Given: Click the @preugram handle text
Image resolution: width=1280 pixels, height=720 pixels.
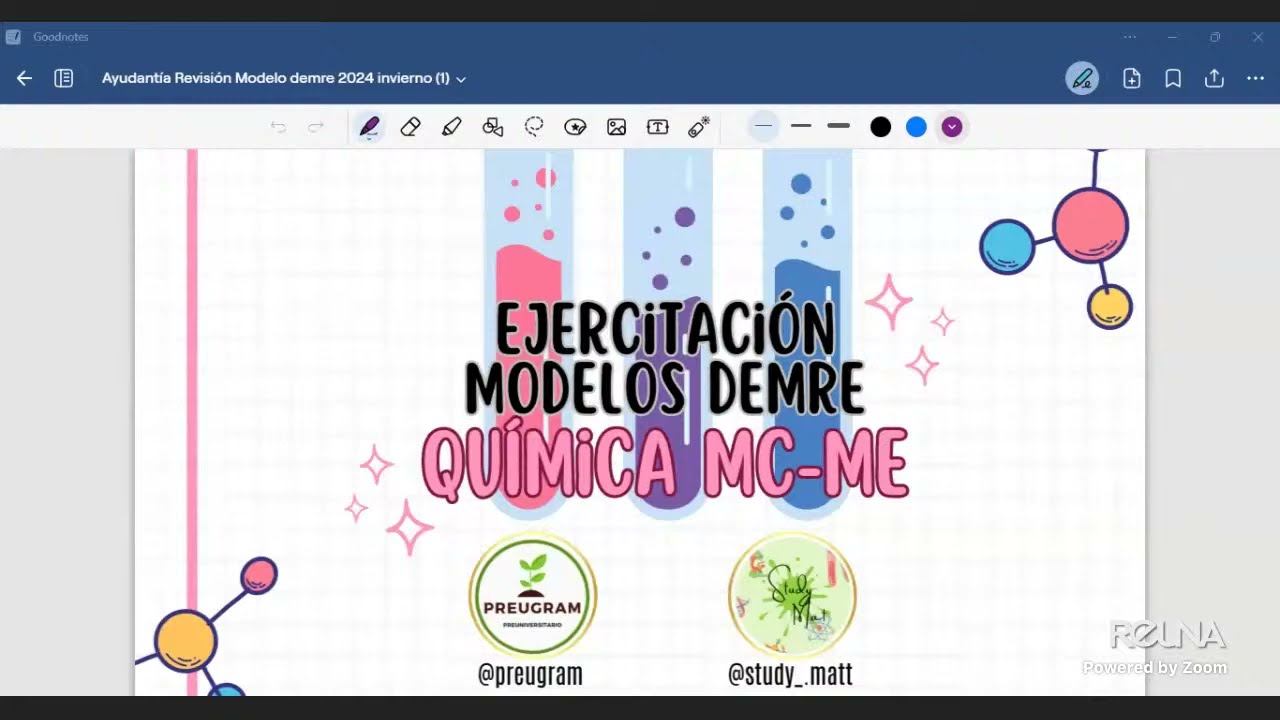Looking at the screenshot, I should [x=530, y=674].
